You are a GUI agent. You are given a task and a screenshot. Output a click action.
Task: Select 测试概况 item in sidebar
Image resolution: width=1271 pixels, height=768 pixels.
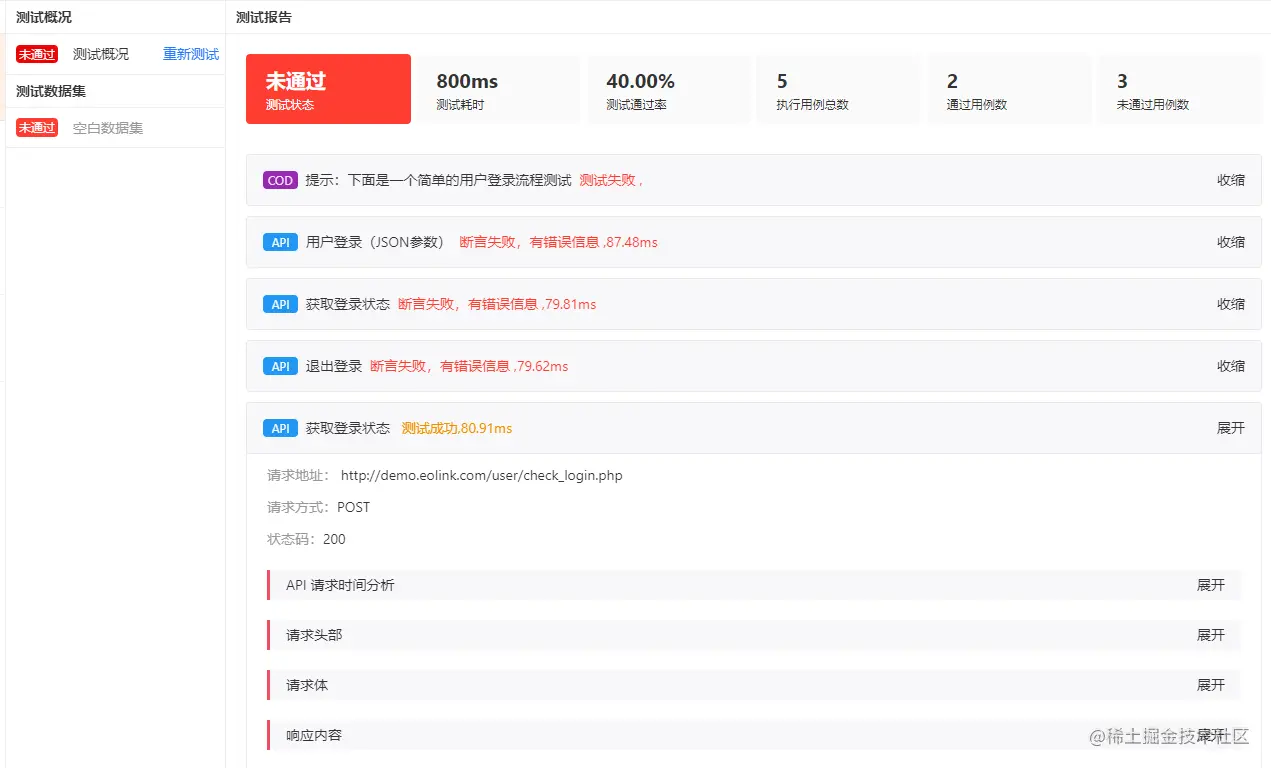click(101, 54)
